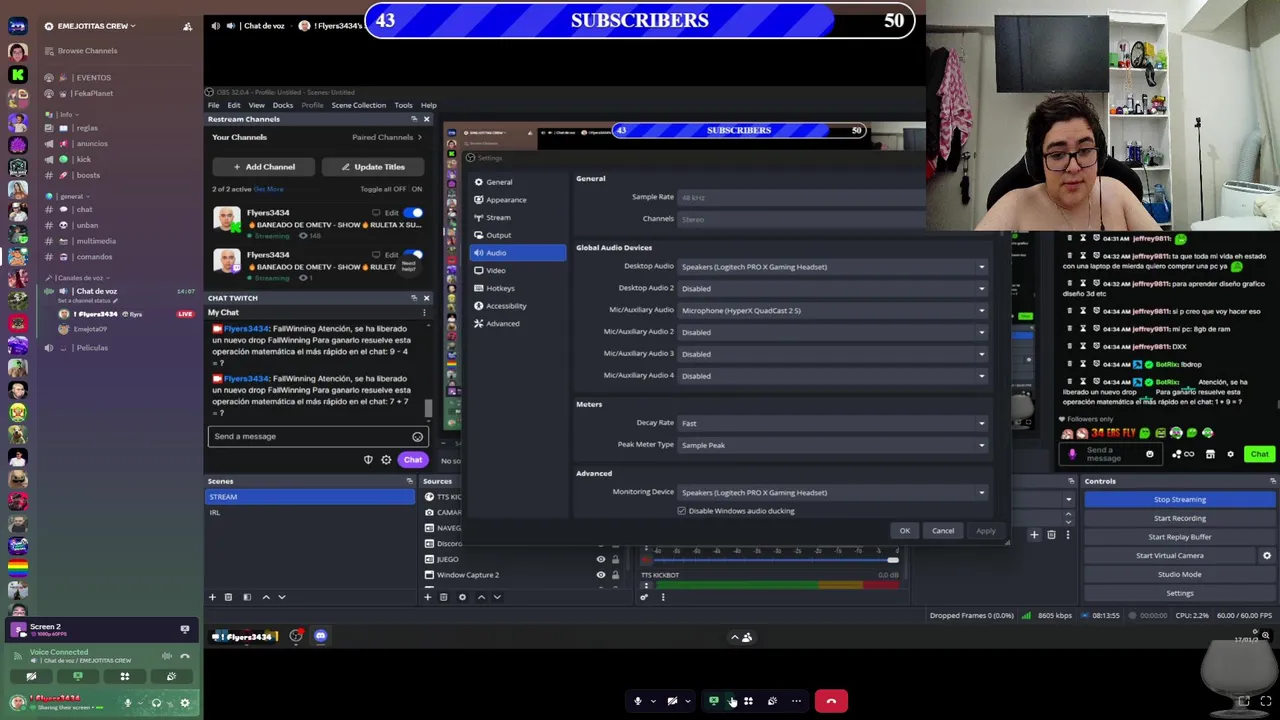Move scene up arrow in Scenes toolbar
Screen dimensions: 1280x720
(266, 597)
